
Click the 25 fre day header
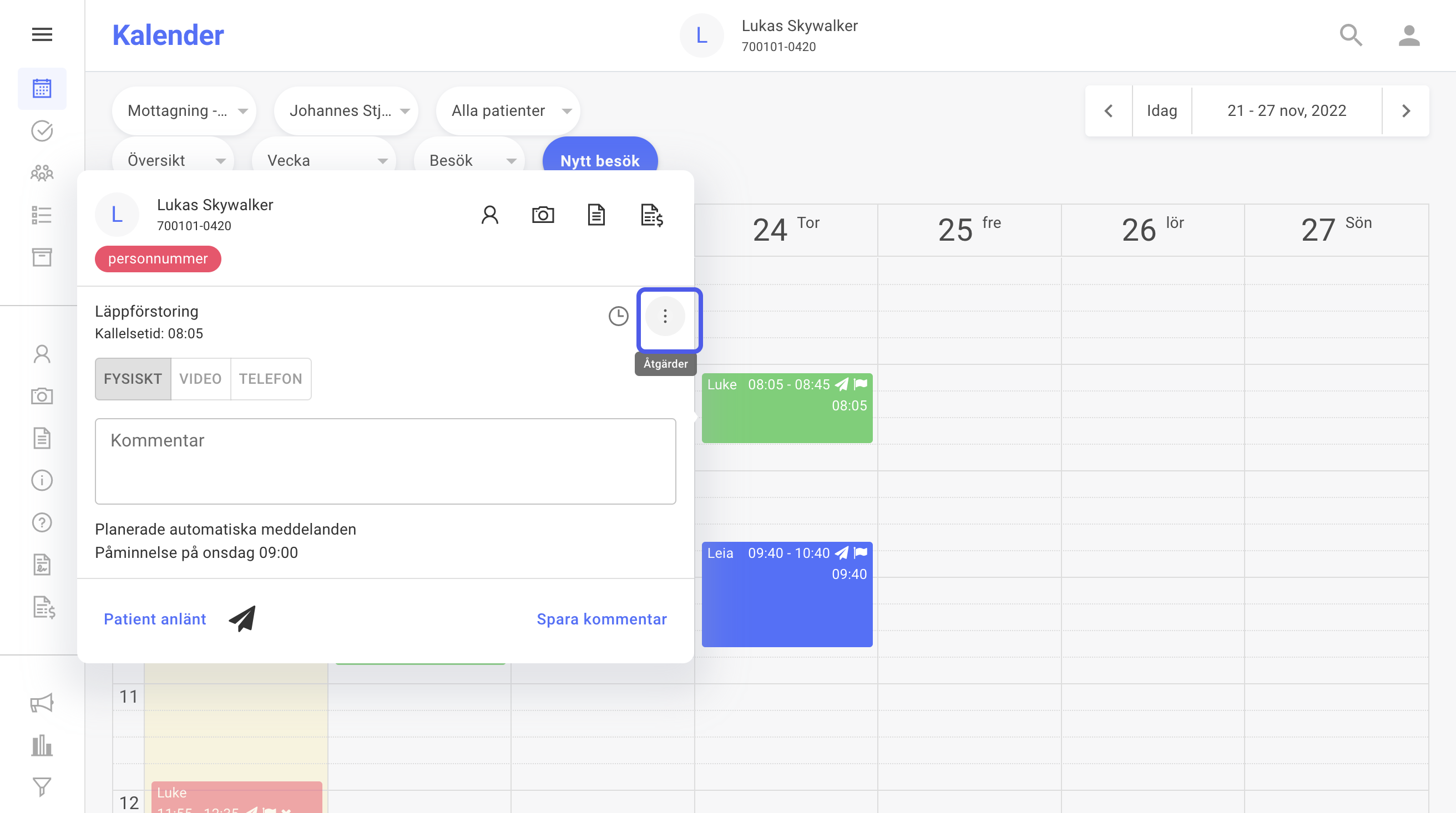point(969,230)
